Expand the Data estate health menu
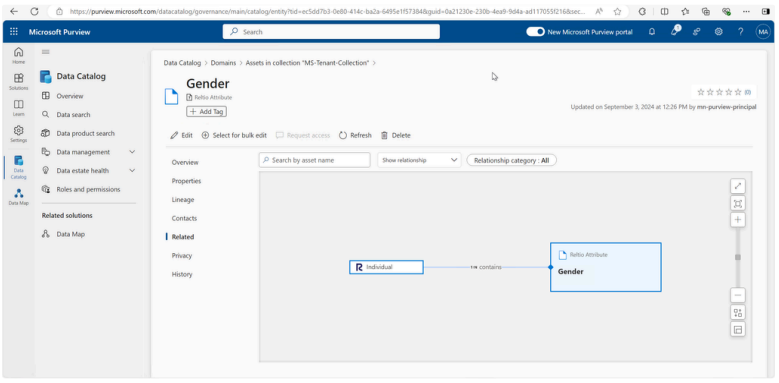 pyautogui.click(x=132, y=170)
